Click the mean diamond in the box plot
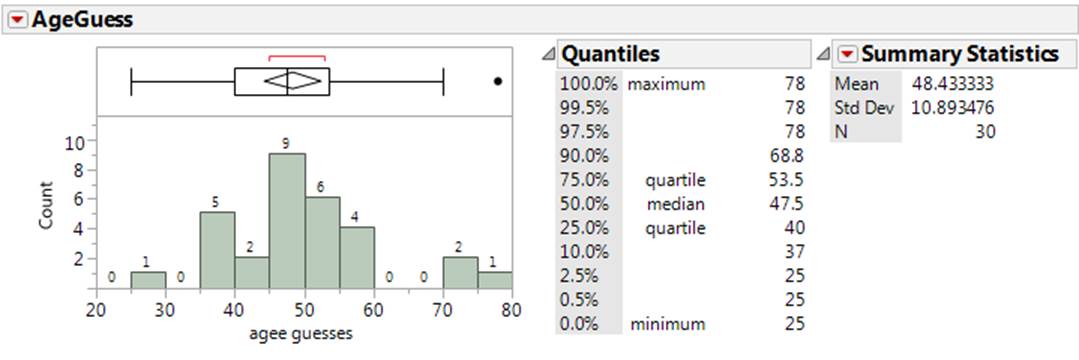Viewport: 1079px width, 360px height. pos(293,81)
